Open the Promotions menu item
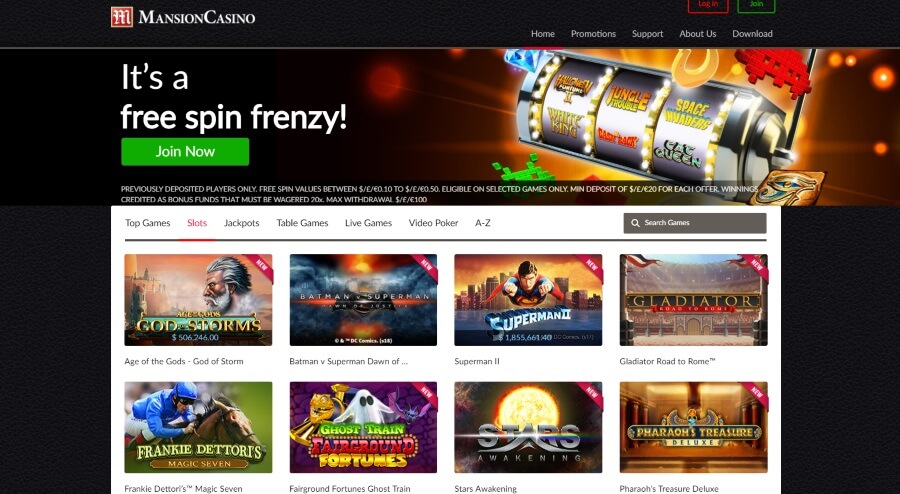 click(x=593, y=34)
